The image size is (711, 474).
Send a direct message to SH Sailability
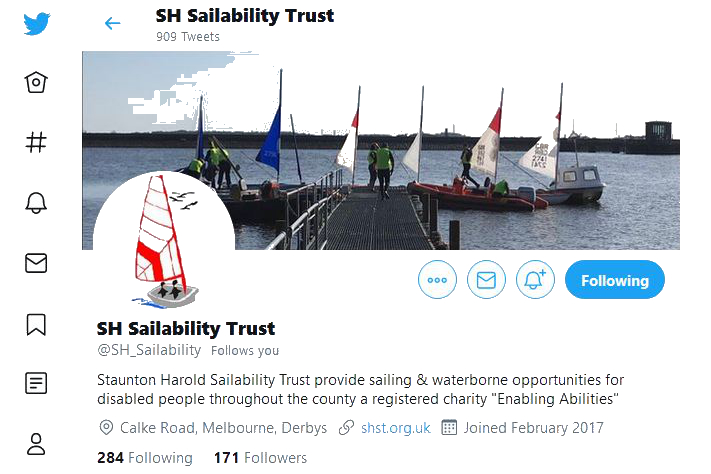coord(486,280)
